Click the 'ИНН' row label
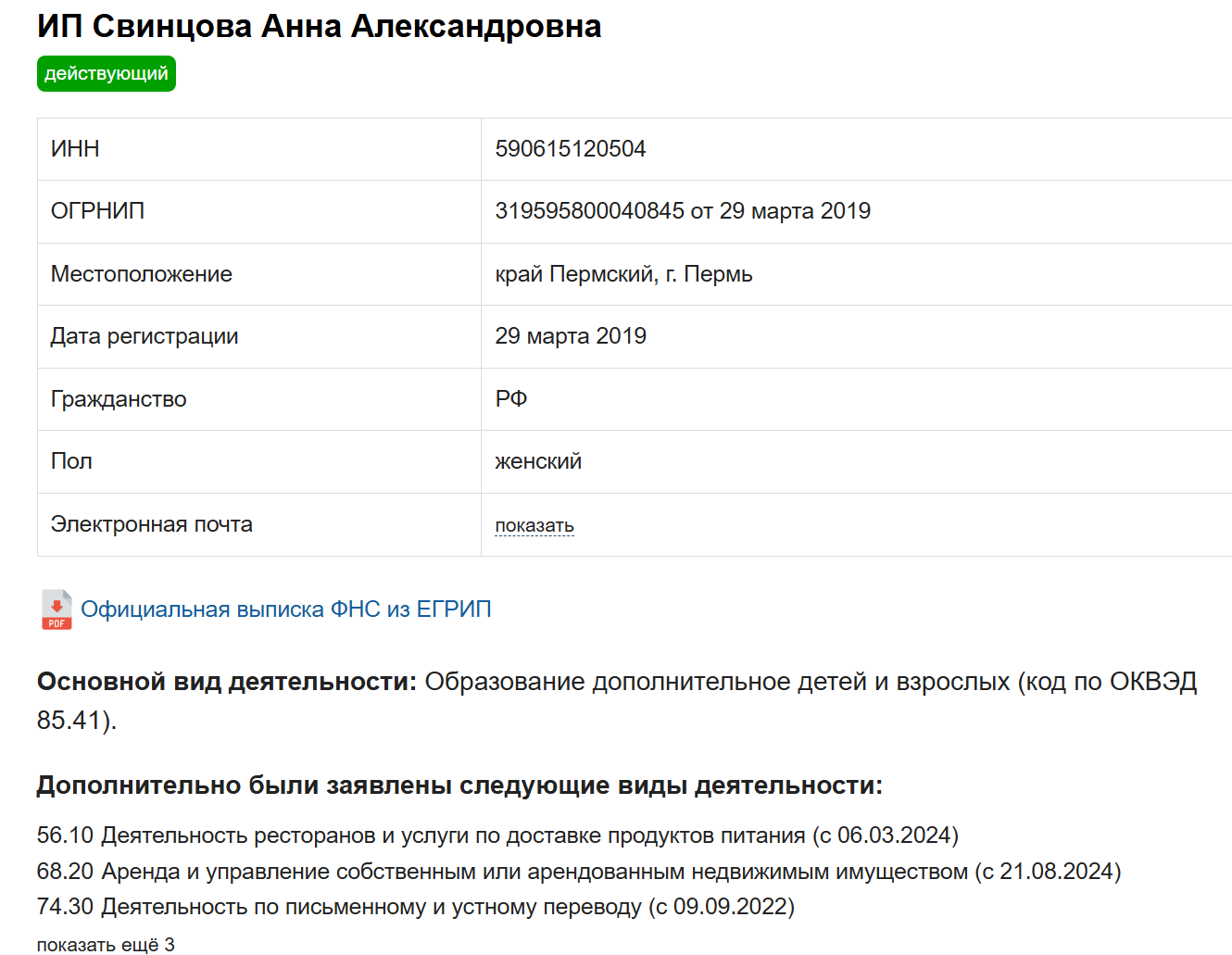1232x955 pixels. tap(75, 149)
